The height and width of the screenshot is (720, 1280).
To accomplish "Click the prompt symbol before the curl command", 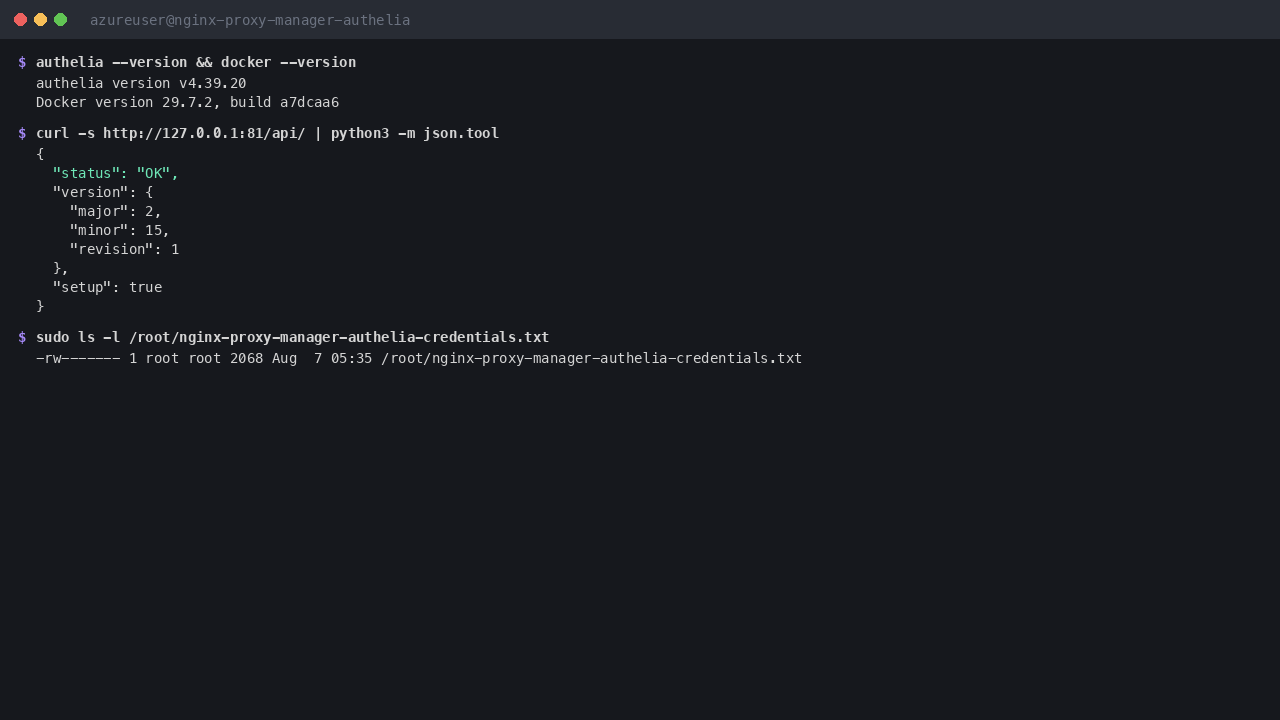I will click(x=22, y=133).
